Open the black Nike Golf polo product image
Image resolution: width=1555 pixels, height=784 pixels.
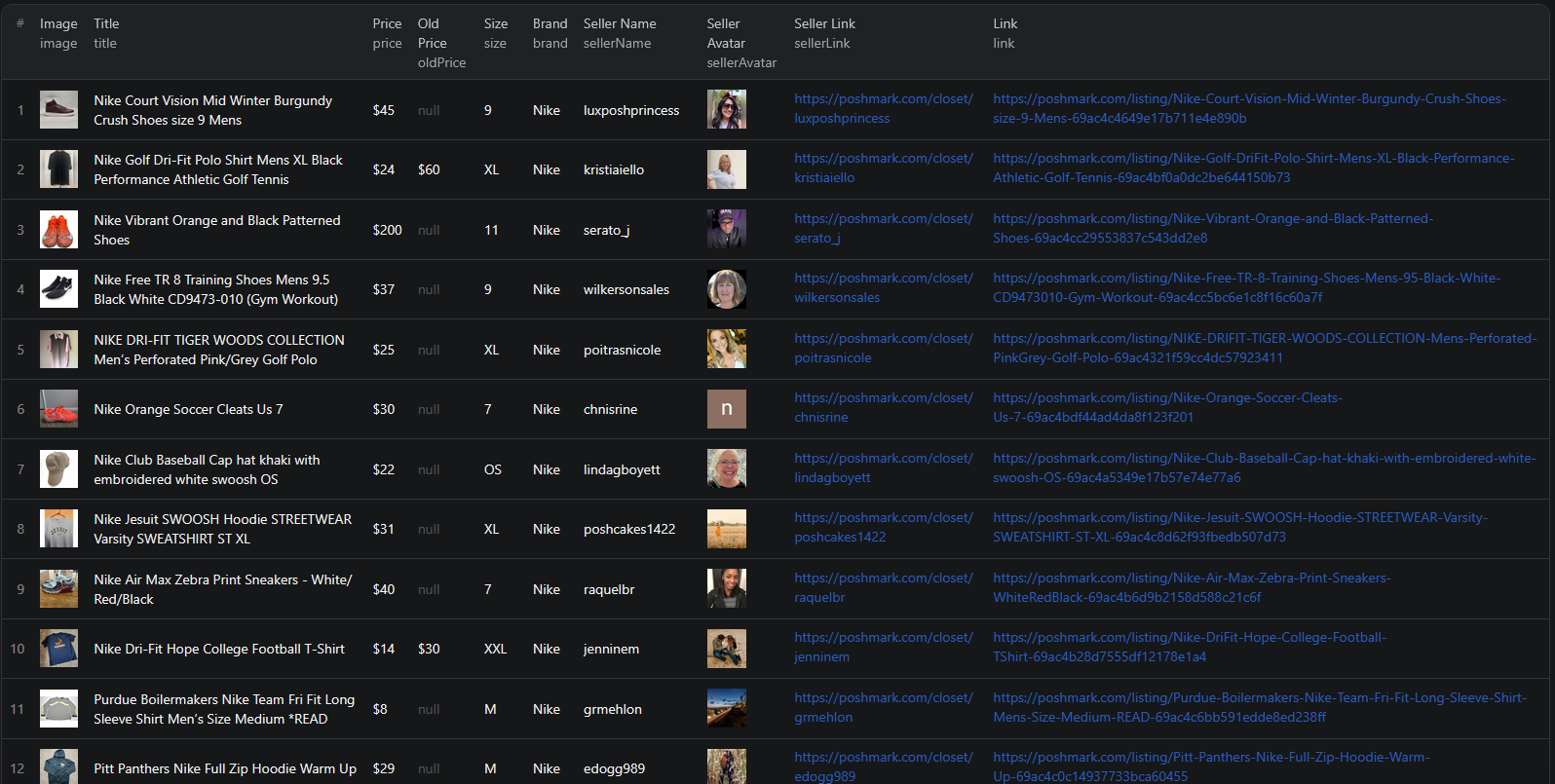point(58,169)
